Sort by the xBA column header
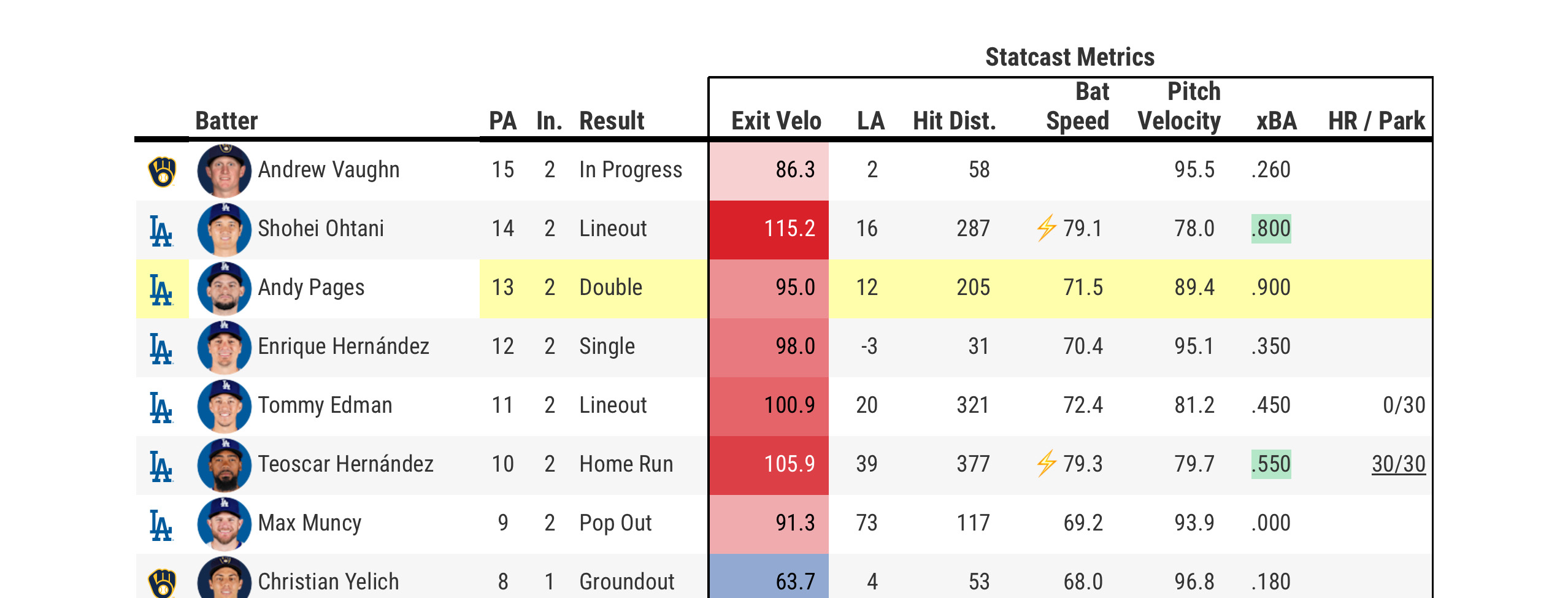The height and width of the screenshot is (598, 1568). tap(1276, 121)
